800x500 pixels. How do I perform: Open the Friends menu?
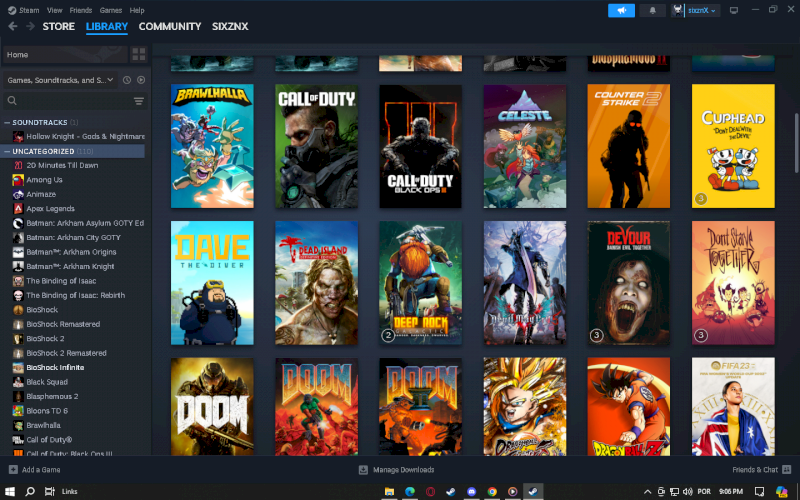(81, 10)
